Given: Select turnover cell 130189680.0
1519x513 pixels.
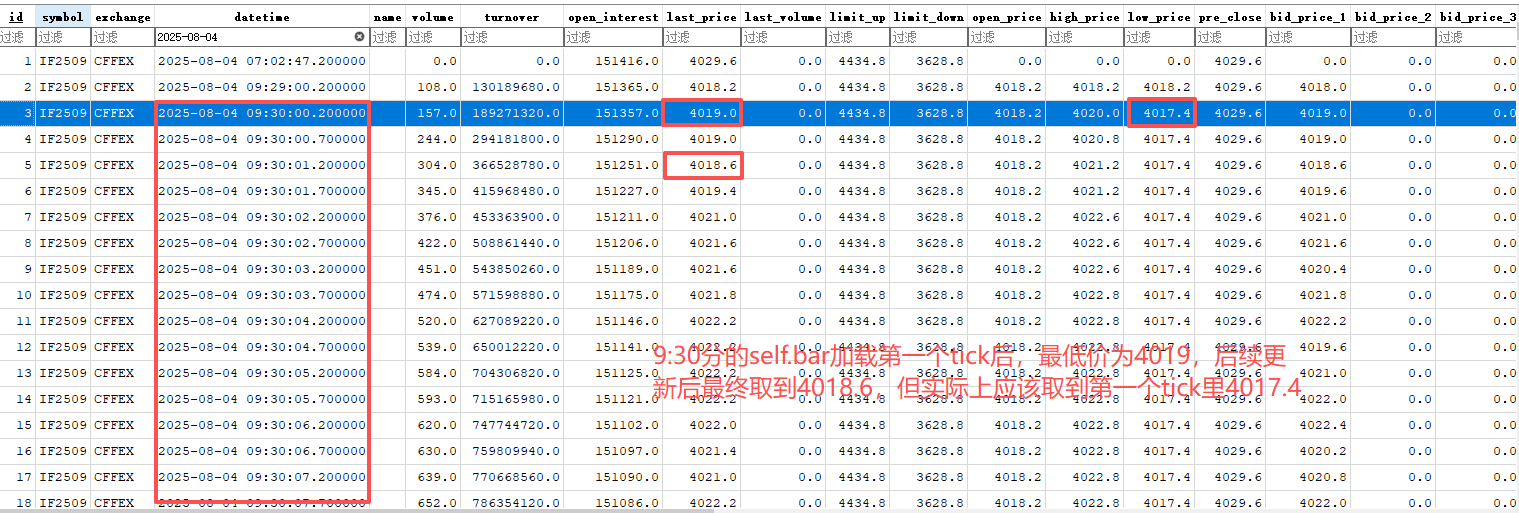Looking at the screenshot, I should coord(511,87).
